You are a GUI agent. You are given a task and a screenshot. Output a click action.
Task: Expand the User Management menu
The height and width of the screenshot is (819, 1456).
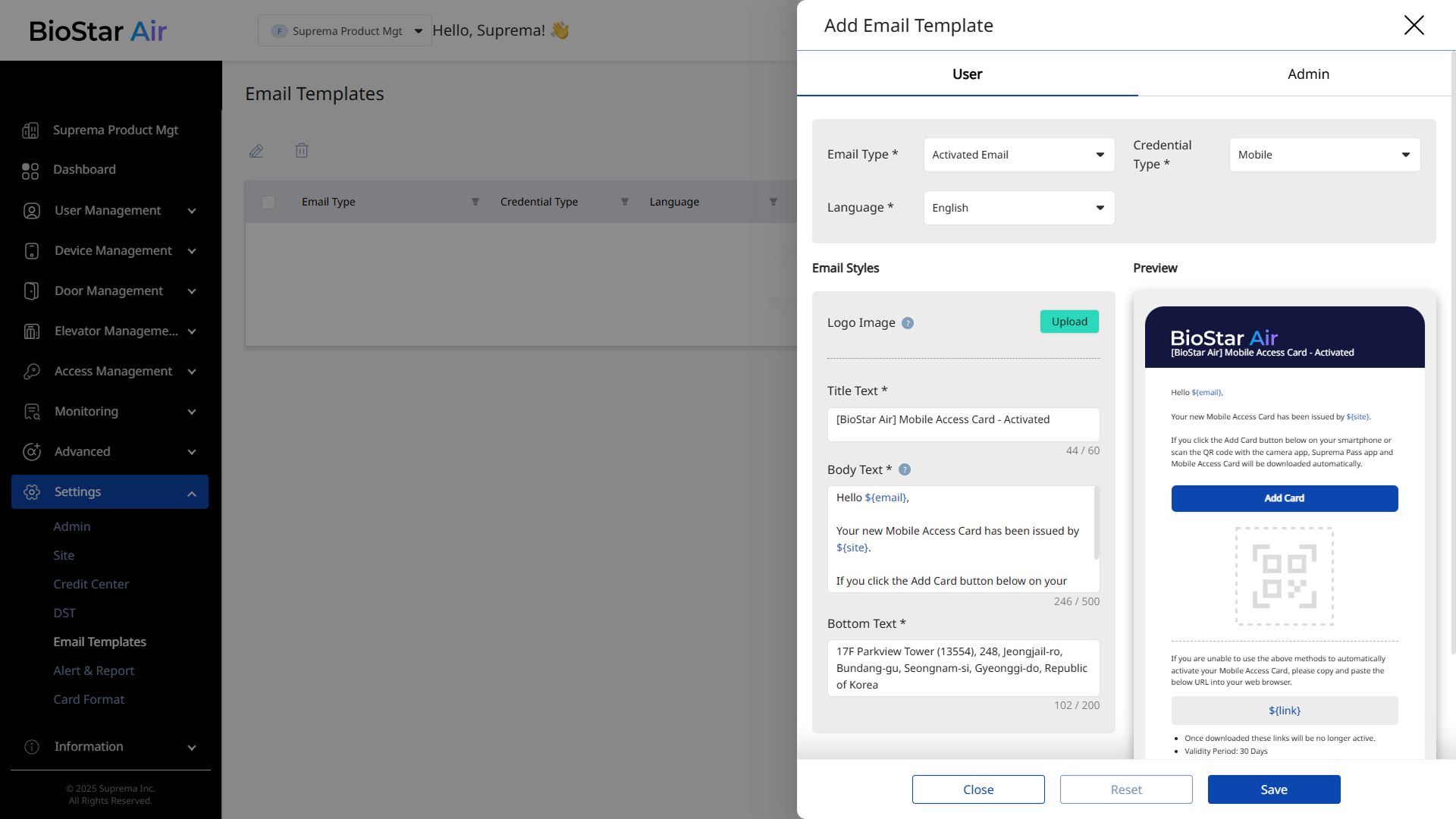pos(192,211)
